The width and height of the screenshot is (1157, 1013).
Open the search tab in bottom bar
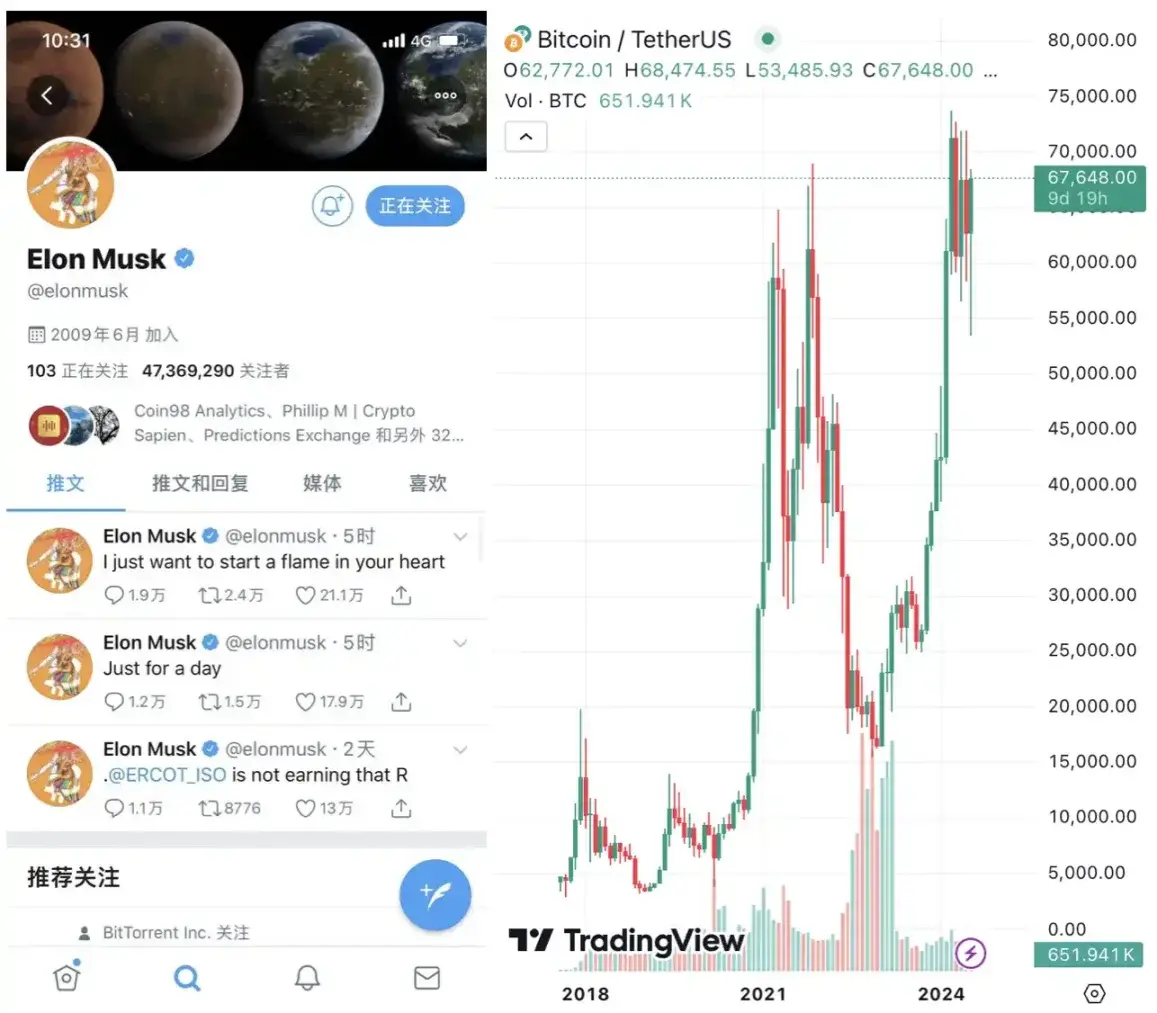[187, 978]
